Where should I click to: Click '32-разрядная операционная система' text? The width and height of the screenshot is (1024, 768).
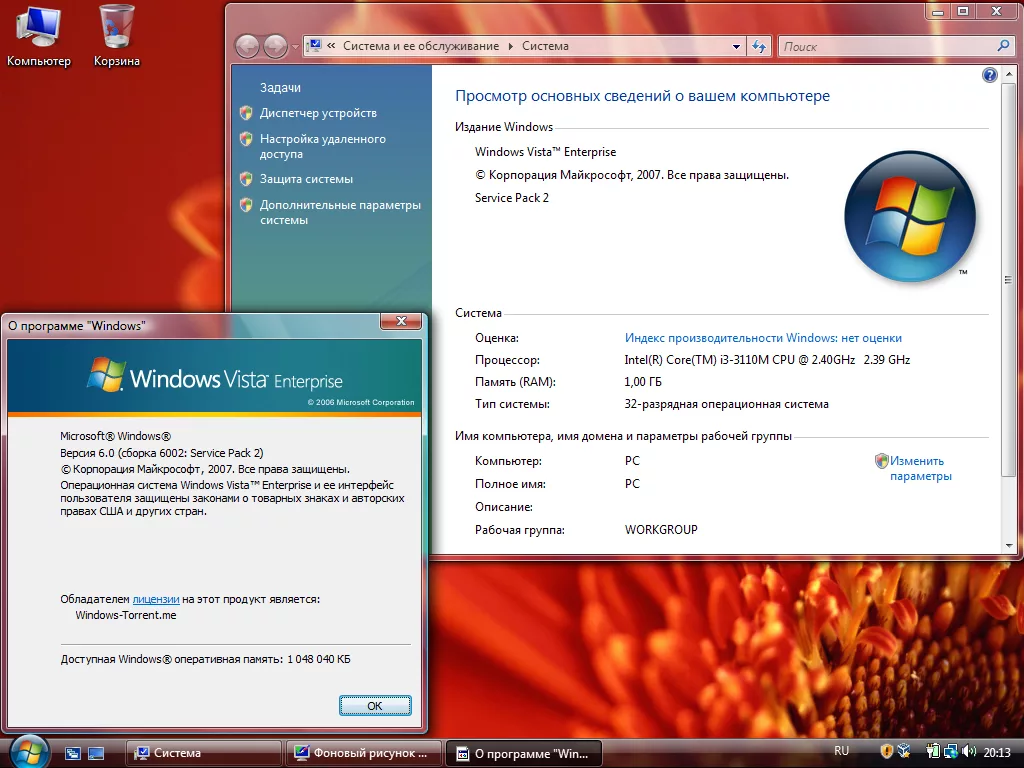tap(726, 404)
